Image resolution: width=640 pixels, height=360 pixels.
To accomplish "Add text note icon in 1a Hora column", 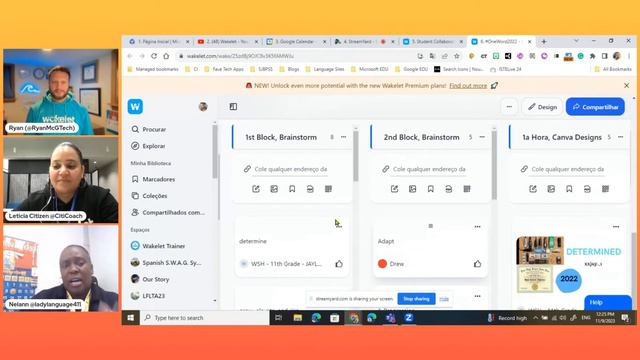I will (533, 189).
